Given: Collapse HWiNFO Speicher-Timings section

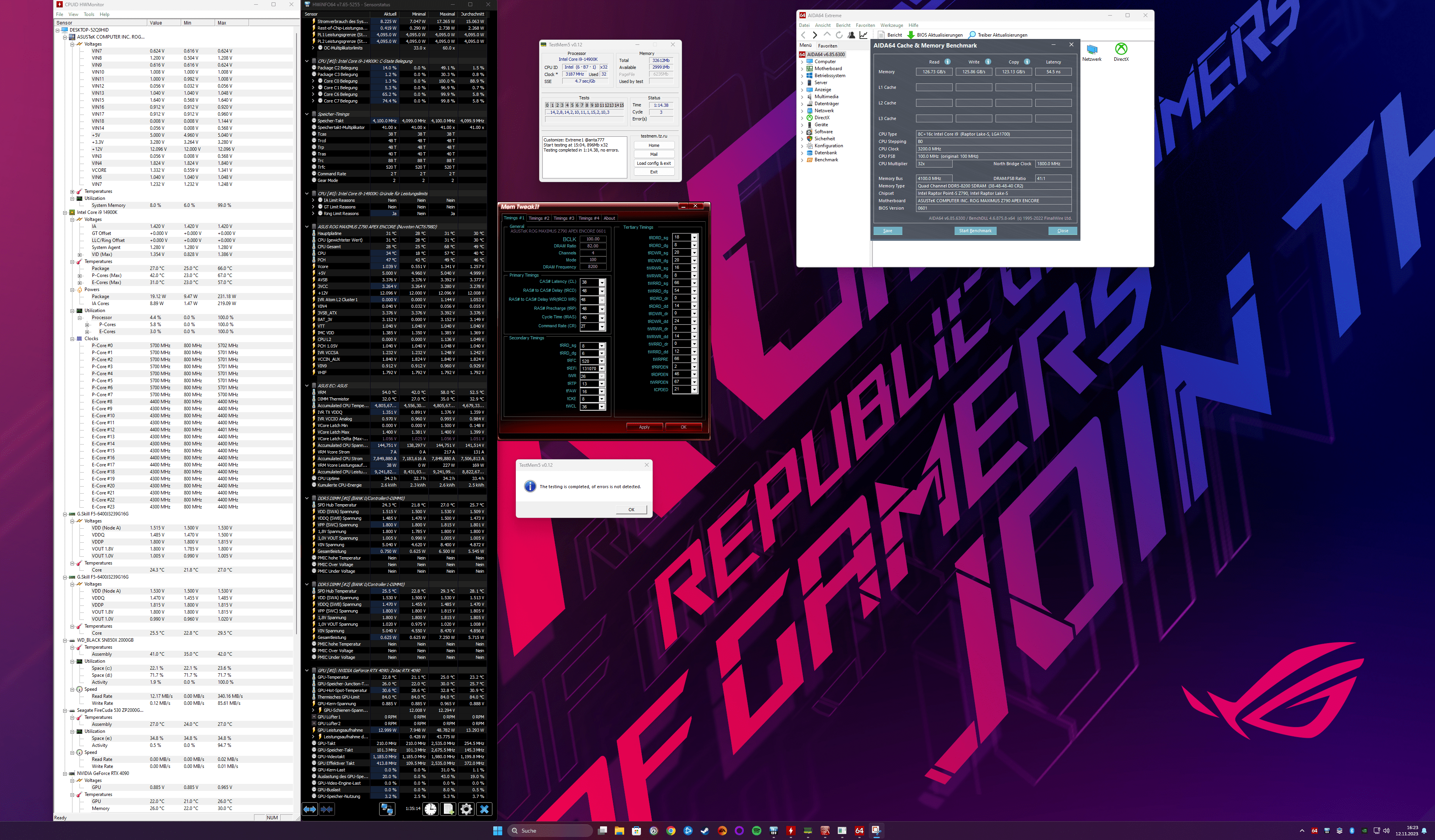Looking at the screenshot, I should pyautogui.click(x=307, y=114).
